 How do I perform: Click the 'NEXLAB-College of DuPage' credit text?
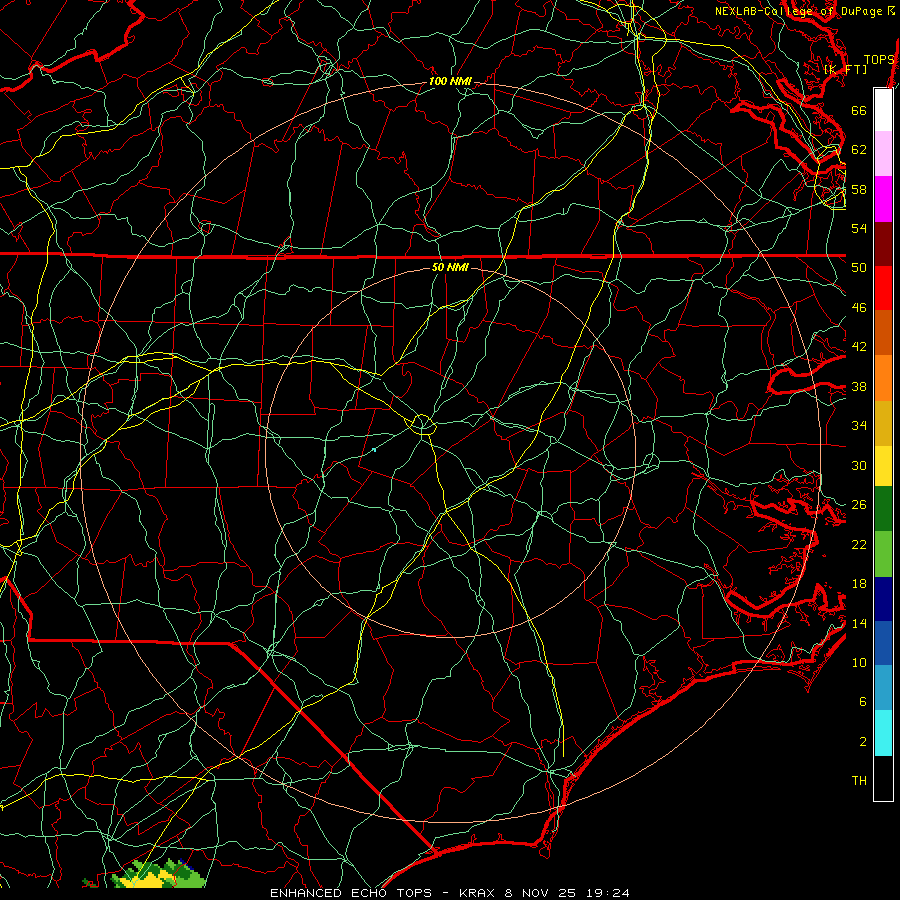pos(800,11)
